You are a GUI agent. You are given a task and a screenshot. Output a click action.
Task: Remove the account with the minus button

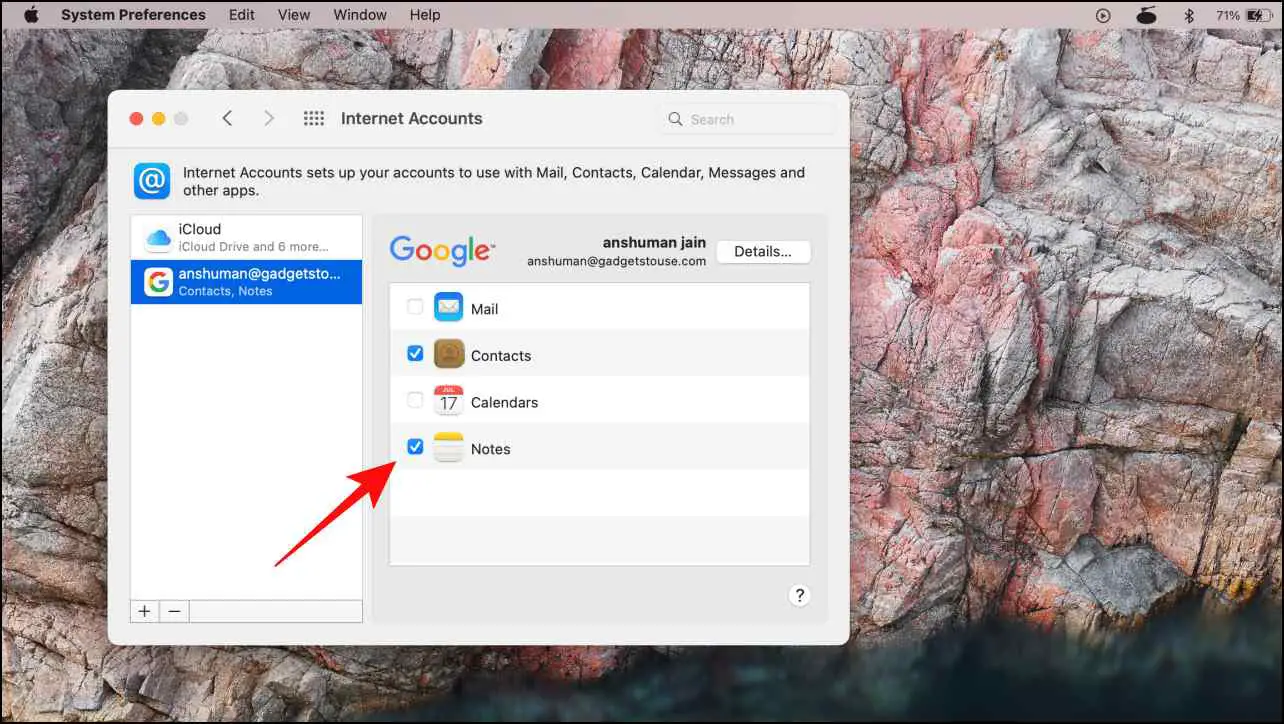pyautogui.click(x=174, y=611)
